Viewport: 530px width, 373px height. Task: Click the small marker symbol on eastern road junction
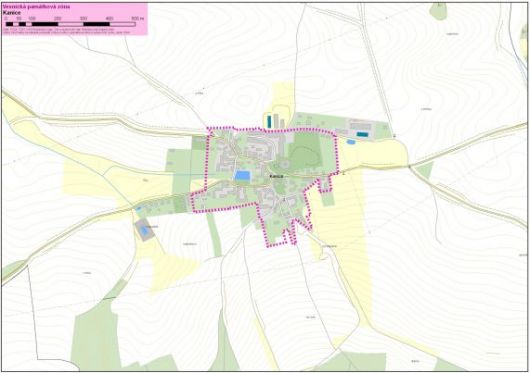point(395,136)
